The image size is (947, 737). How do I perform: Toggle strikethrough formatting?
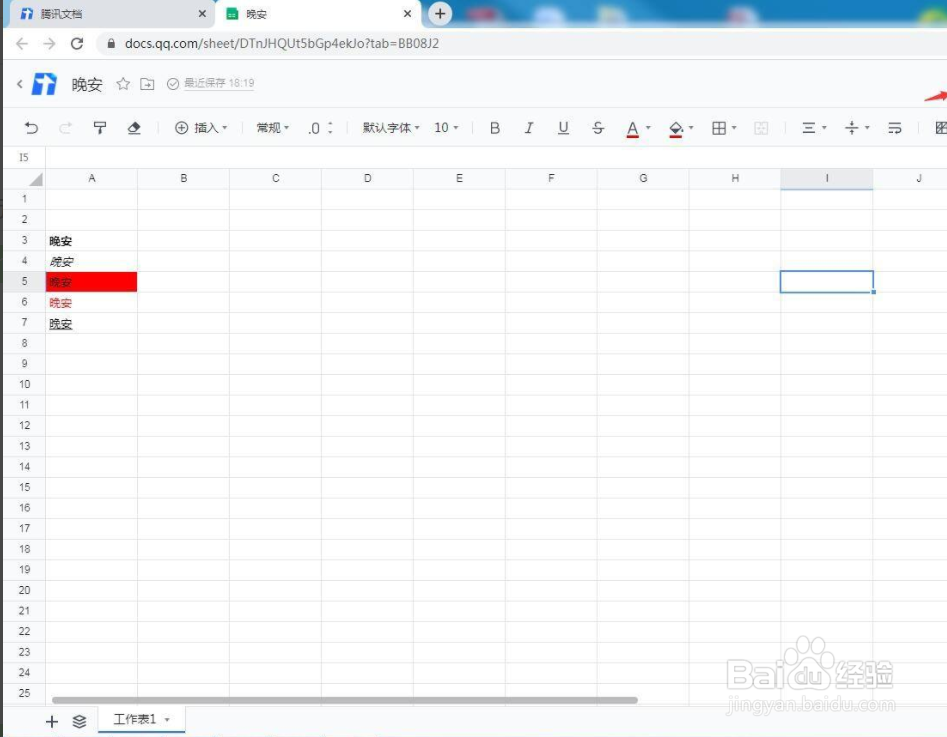tap(598, 128)
